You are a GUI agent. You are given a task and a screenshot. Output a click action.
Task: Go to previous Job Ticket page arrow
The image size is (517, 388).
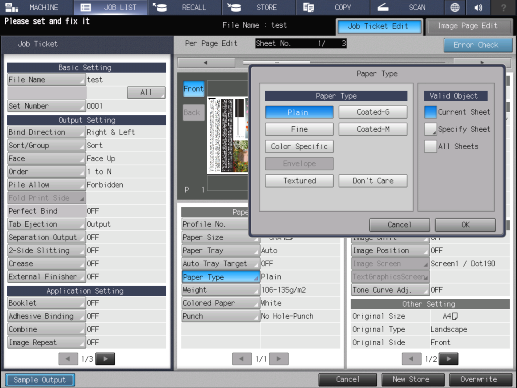(68, 359)
